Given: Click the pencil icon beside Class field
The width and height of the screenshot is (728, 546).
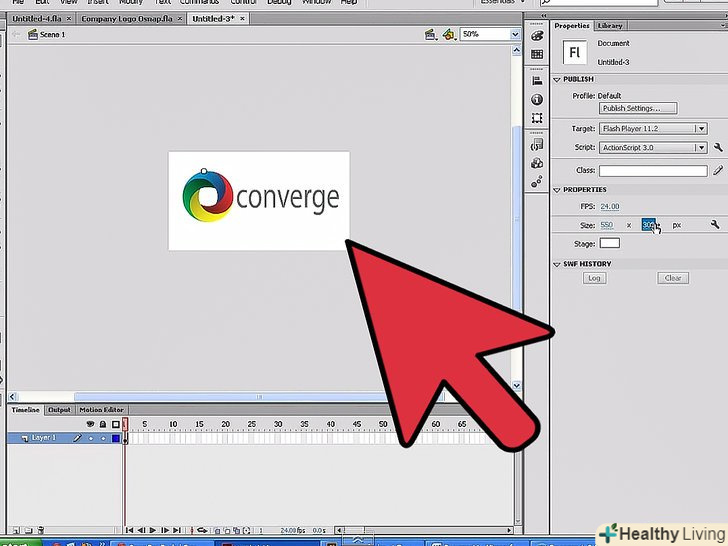Looking at the screenshot, I should coord(718,171).
